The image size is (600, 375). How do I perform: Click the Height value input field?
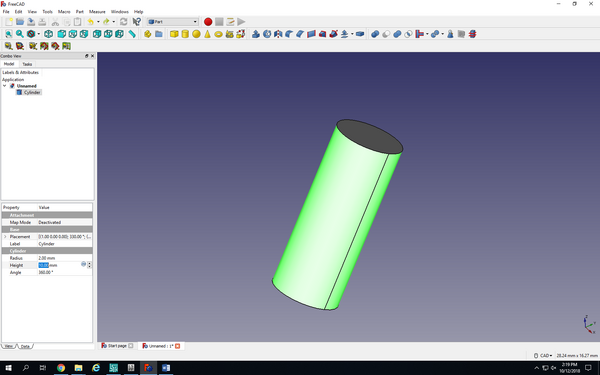pyautogui.click(x=59, y=265)
